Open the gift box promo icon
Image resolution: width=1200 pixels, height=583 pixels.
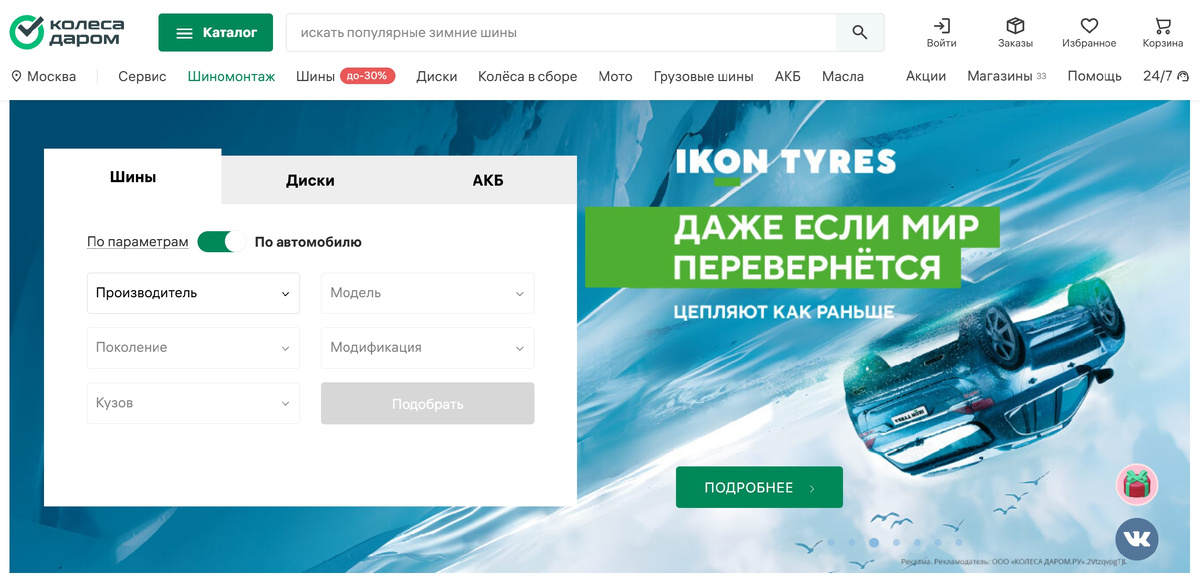tap(1137, 485)
